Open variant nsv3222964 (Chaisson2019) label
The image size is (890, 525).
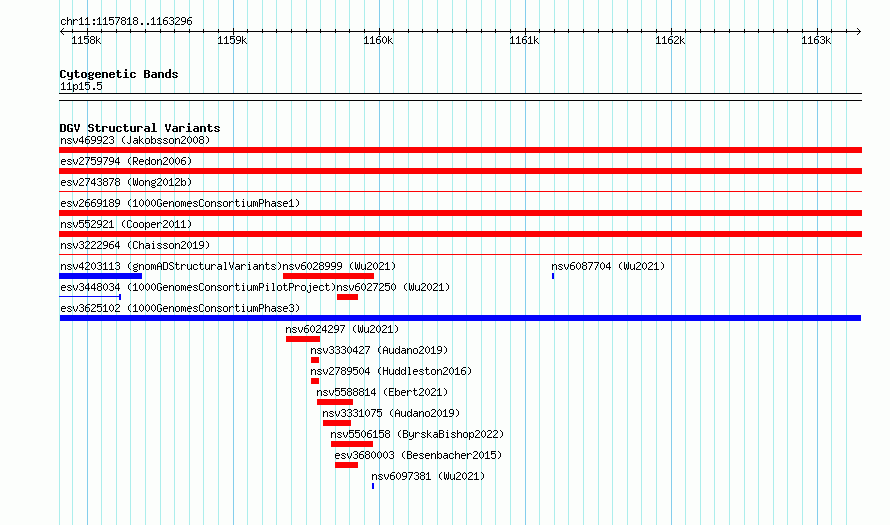click(135, 245)
